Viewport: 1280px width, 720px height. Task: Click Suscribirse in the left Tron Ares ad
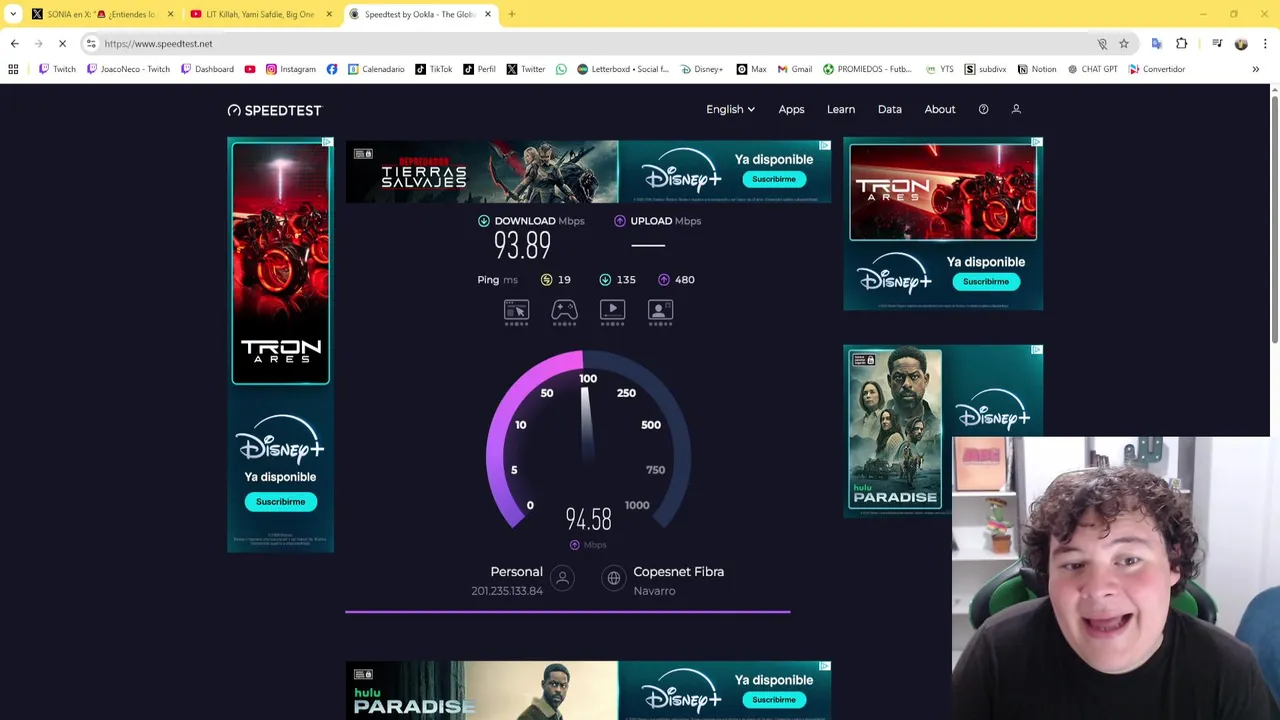(x=280, y=502)
